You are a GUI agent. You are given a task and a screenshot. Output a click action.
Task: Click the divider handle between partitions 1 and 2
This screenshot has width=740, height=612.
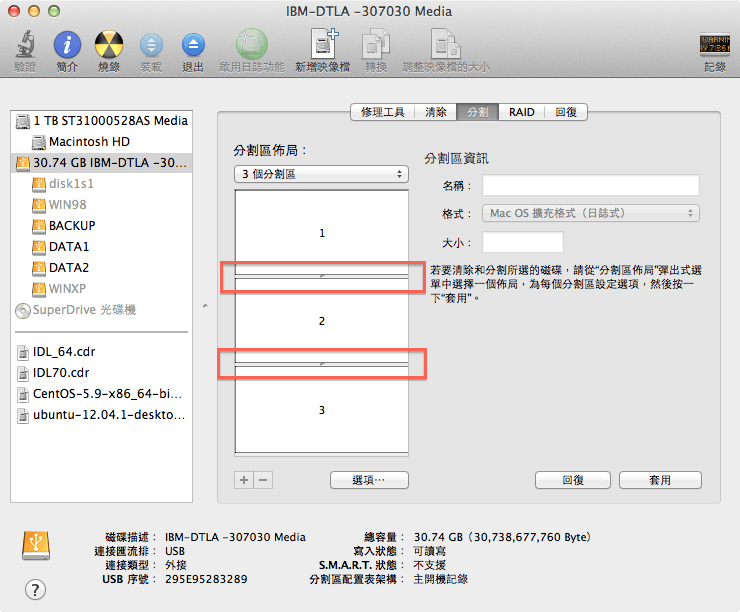coord(321,274)
